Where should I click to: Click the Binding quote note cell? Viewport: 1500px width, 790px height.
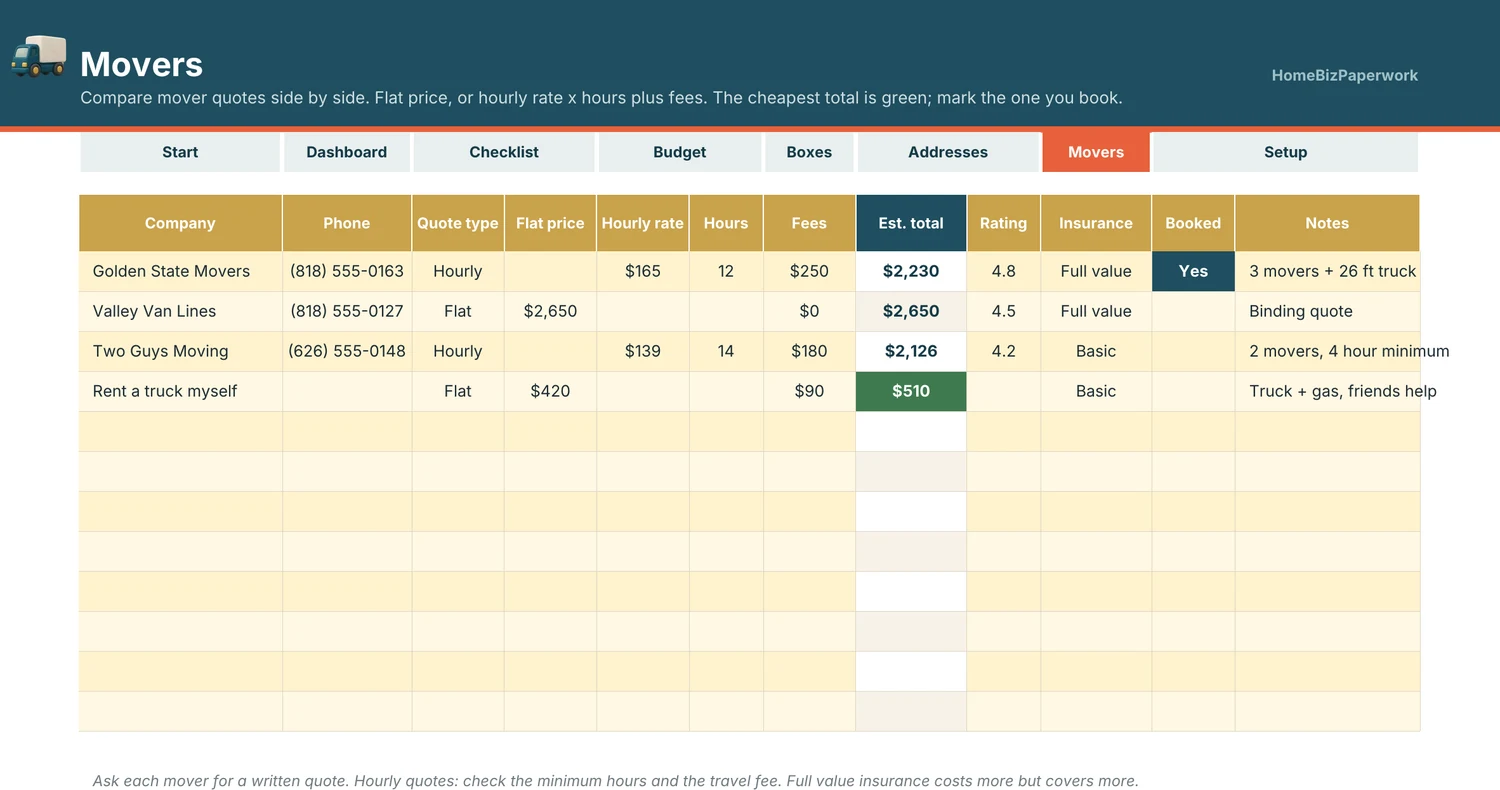pyautogui.click(x=1327, y=311)
